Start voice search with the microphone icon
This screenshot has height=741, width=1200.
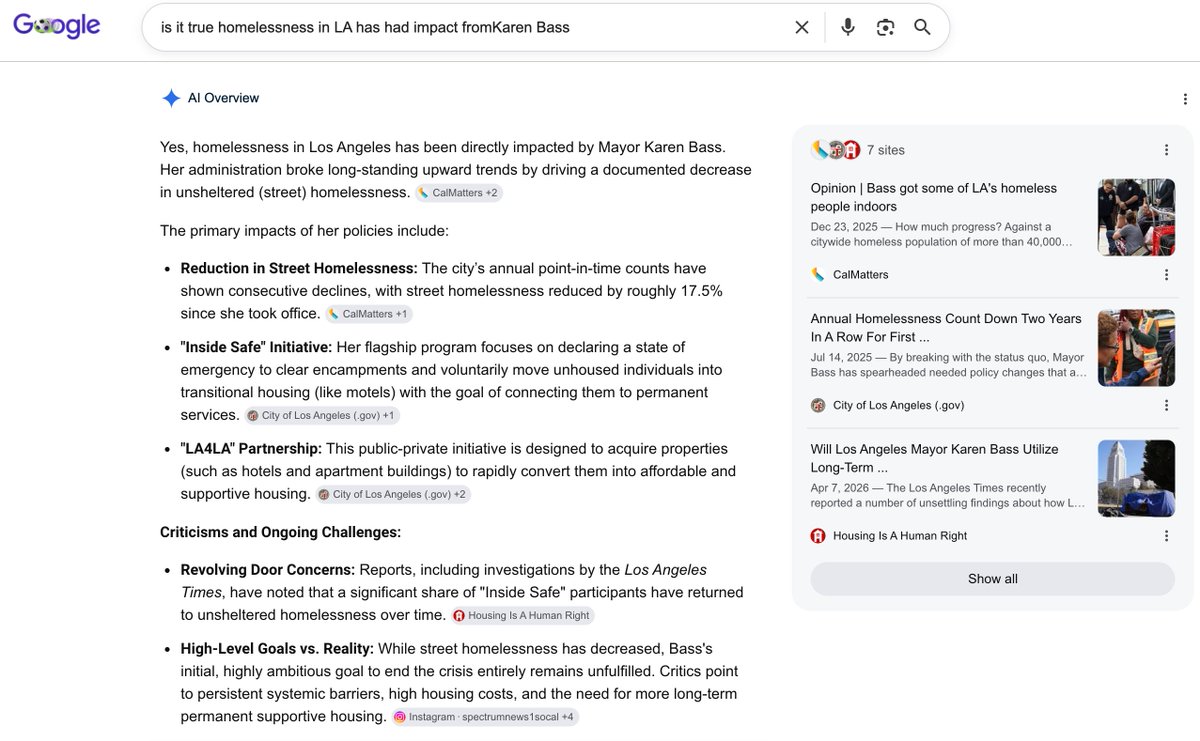[x=848, y=27]
